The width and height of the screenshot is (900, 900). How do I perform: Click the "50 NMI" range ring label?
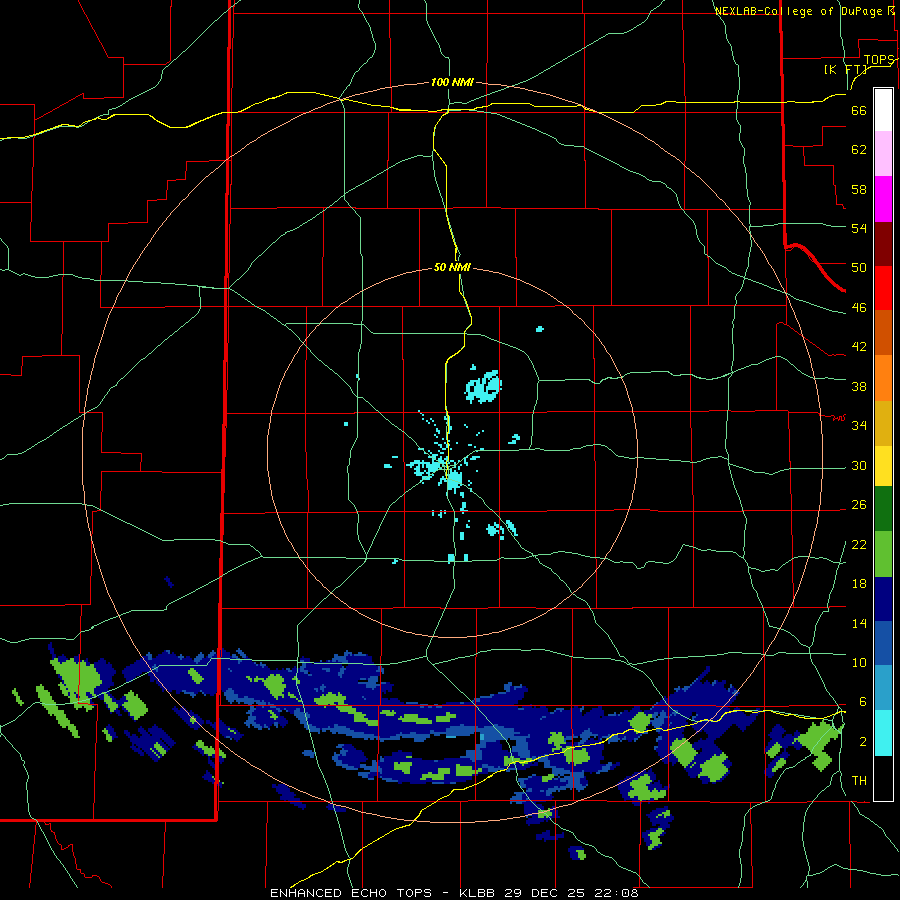click(x=452, y=267)
